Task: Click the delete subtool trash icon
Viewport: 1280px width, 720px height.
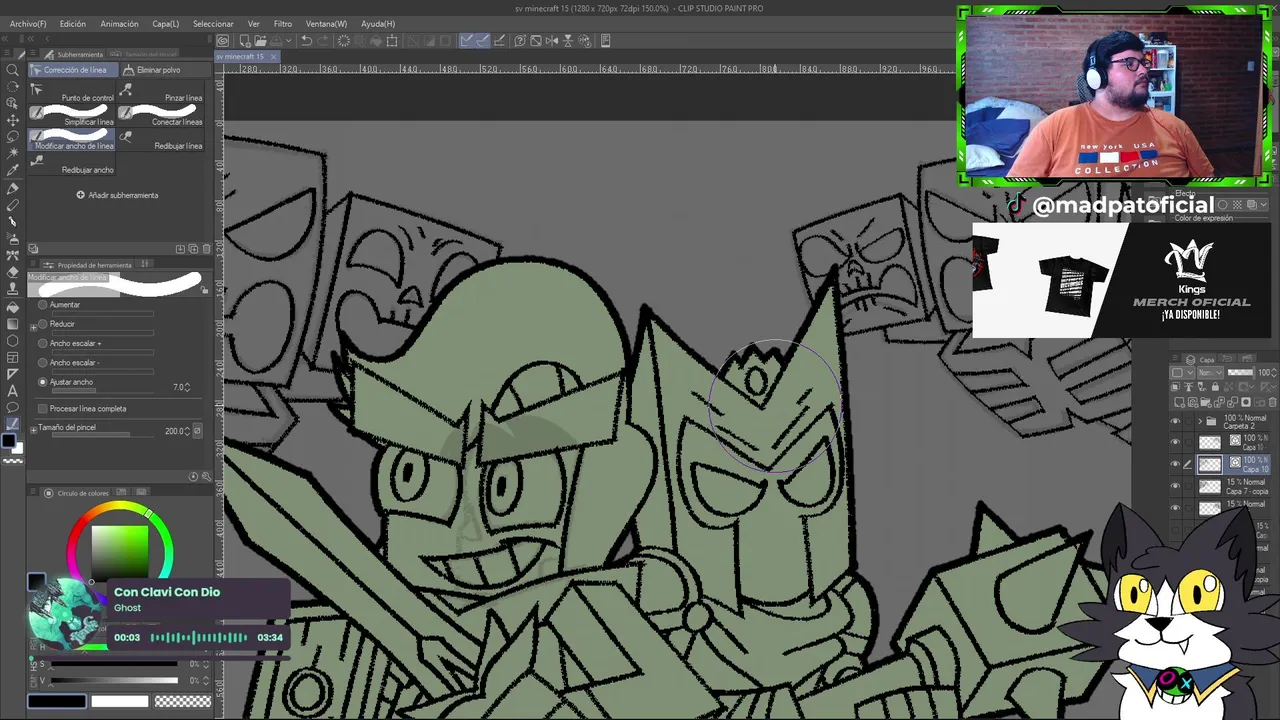Action: pyautogui.click(x=207, y=248)
